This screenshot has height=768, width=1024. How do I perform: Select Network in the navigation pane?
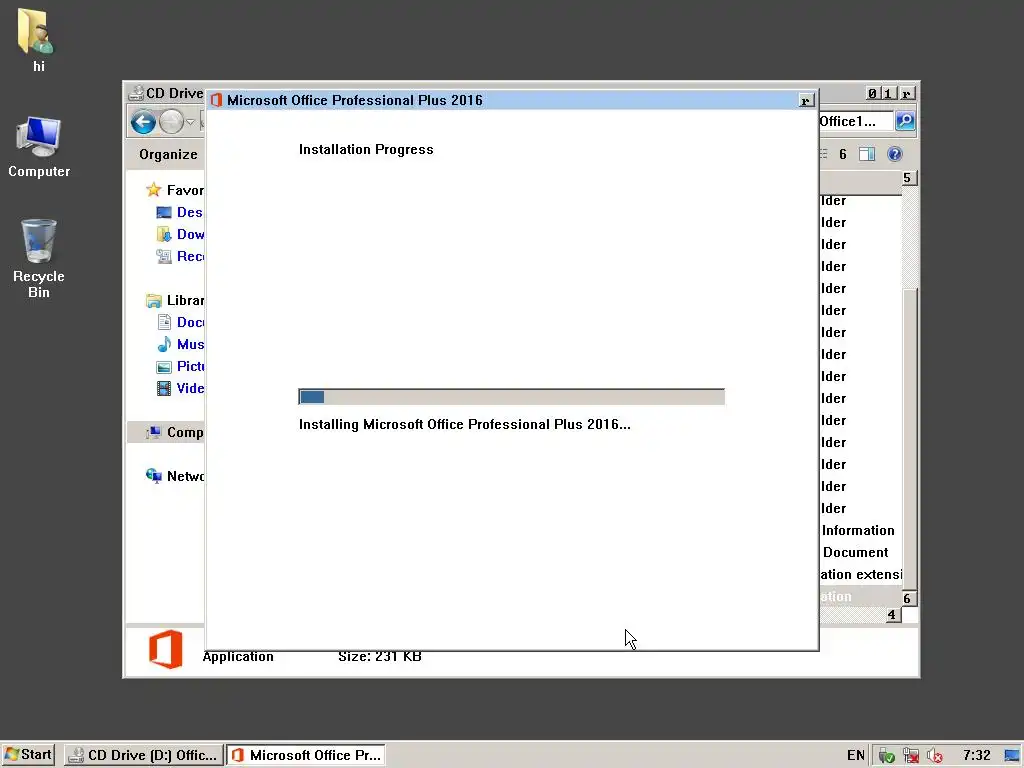(x=174, y=476)
